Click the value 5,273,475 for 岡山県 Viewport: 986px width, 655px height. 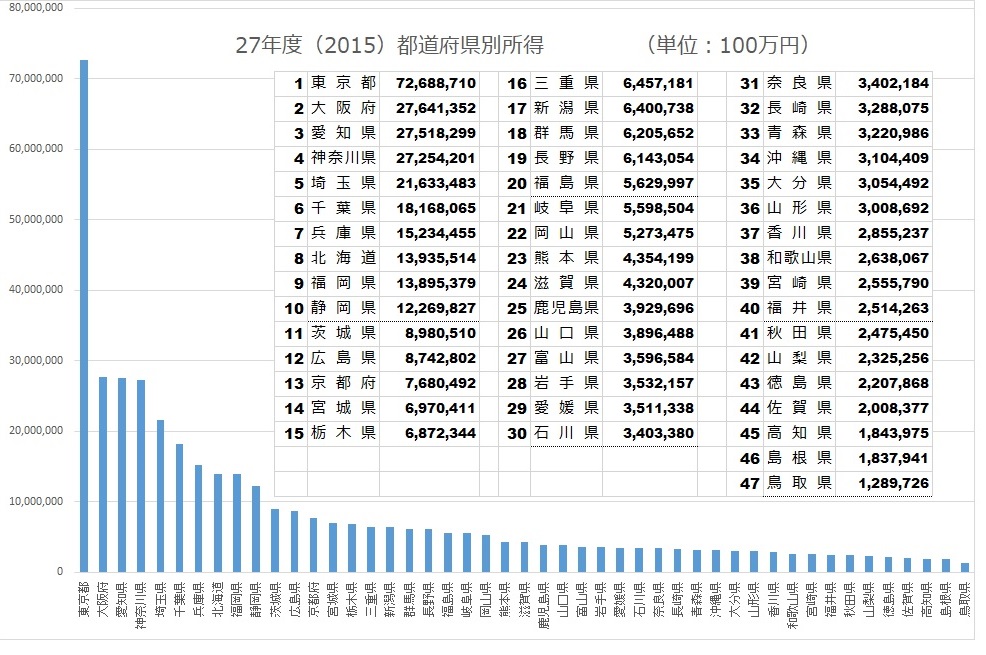658,233
